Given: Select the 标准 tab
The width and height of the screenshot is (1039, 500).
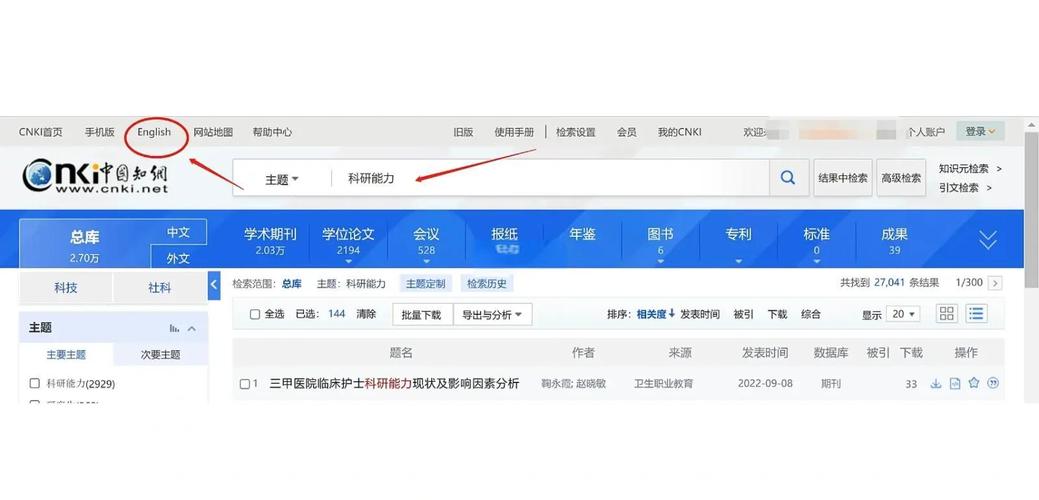Looking at the screenshot, I should click(x=816, y=241).
